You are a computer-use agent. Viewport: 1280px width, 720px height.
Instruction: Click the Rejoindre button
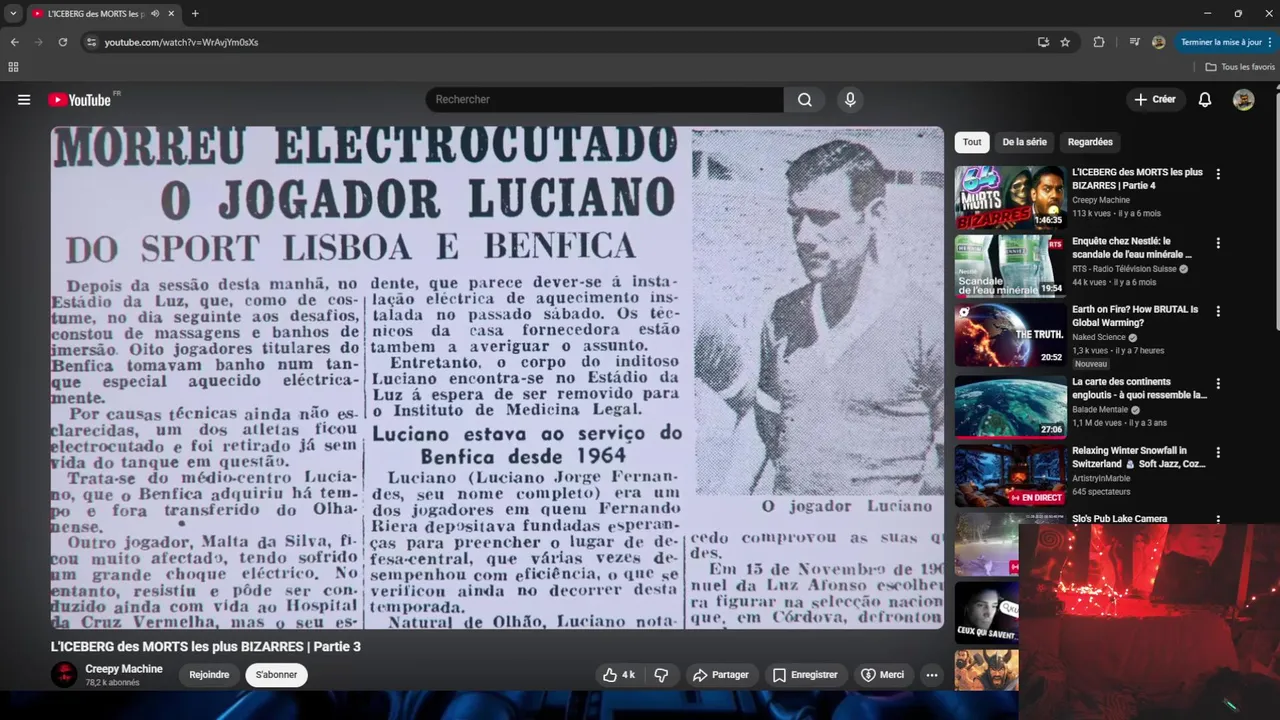click(209, 675)
